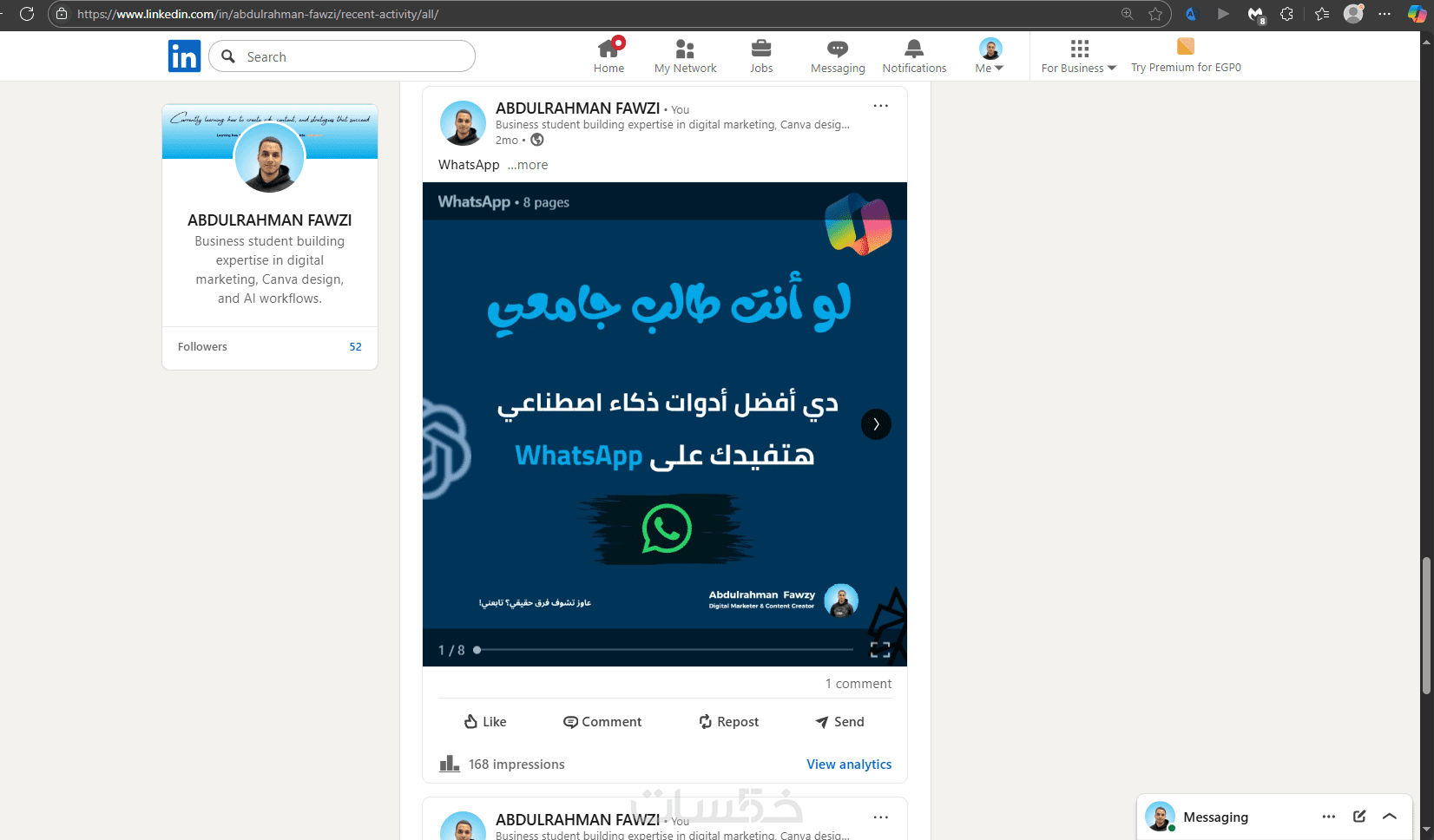The width and height of the screenshot is (1434, 840).
Task: Click the WhatsApp • 8 pages document title
Action: pyautogui.click(x=503, y=202)
